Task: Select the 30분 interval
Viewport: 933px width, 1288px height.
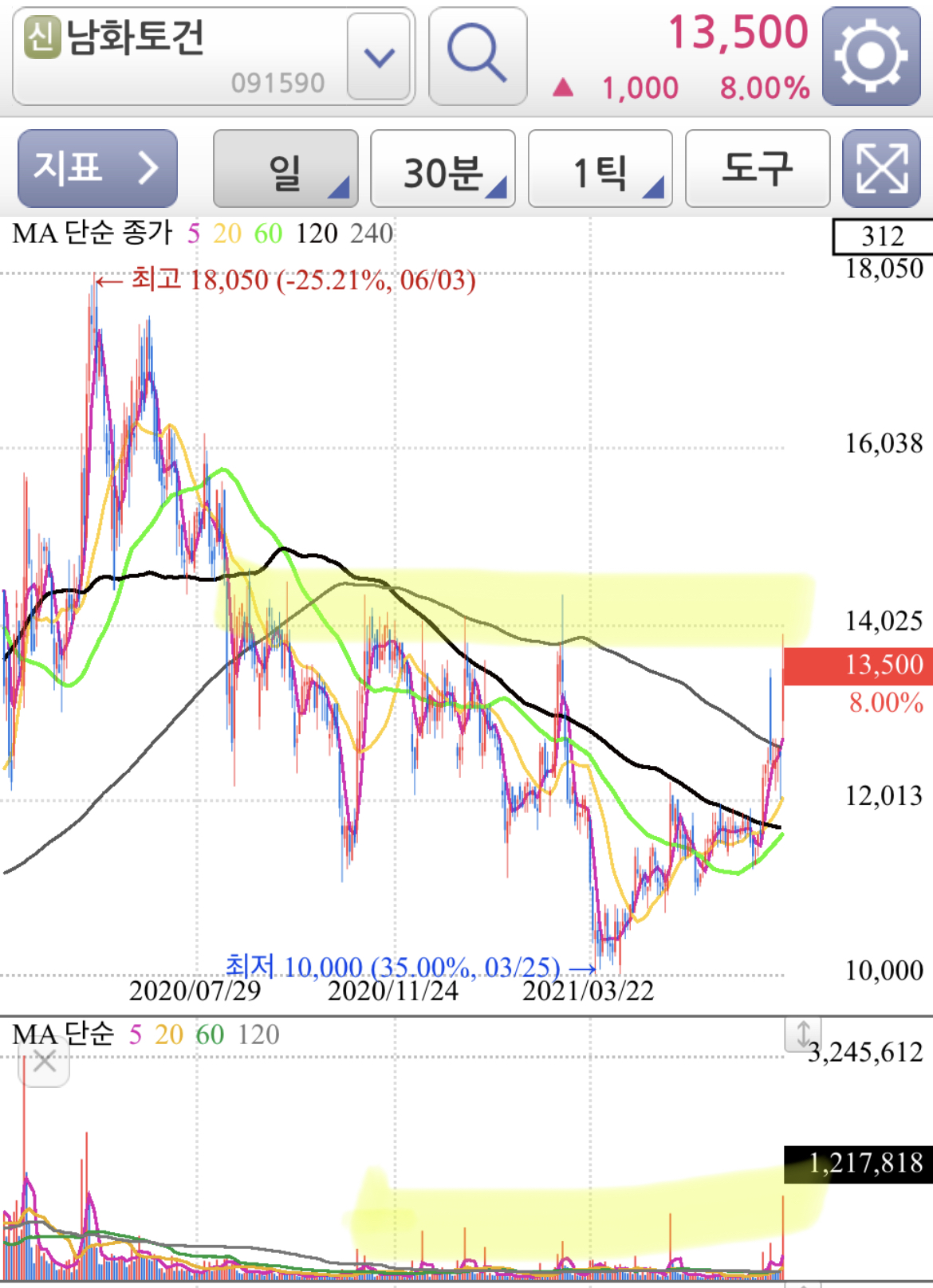Action: click(x=443, y=168)
